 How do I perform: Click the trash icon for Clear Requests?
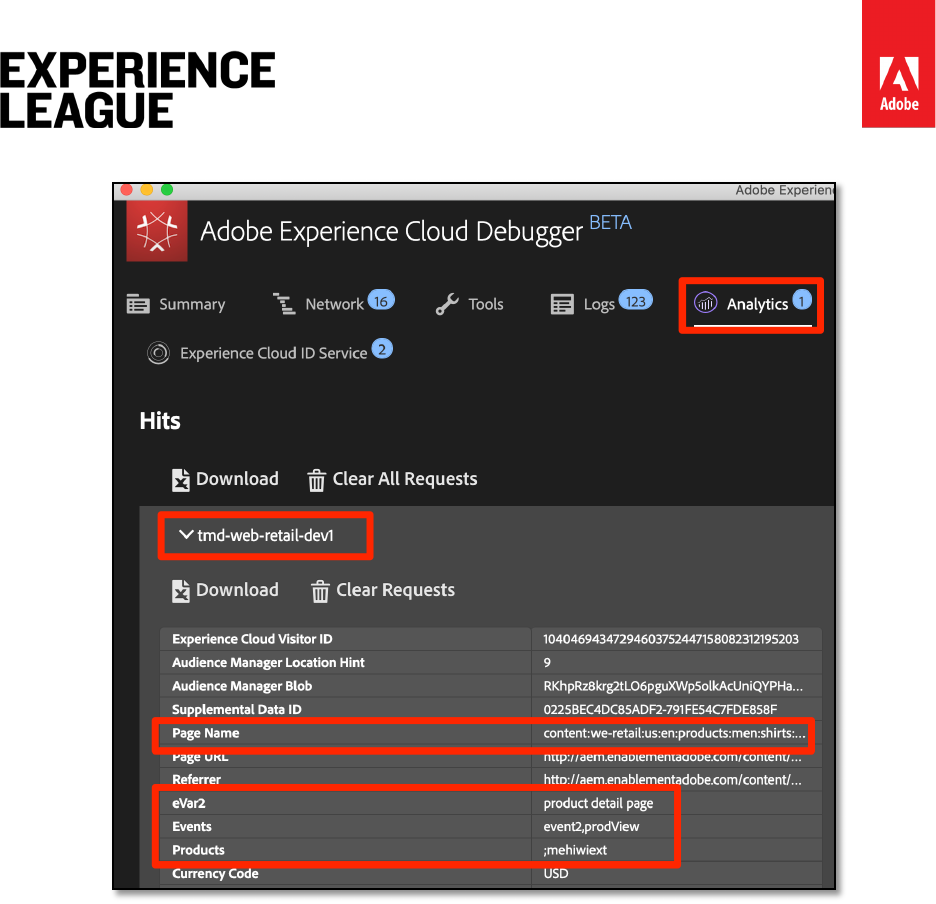(x=320, y=591)
